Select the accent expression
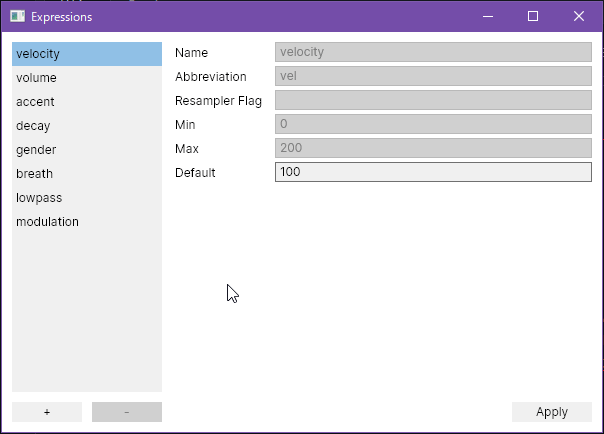This screenshot has height=434, width=604. click(x=87, y=102)
